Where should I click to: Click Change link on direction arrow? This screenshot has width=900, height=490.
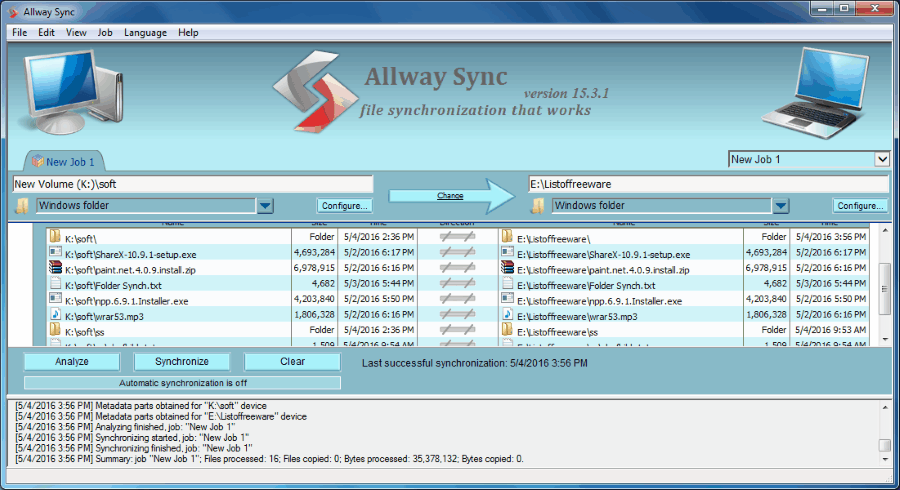(x=450, y=196)
